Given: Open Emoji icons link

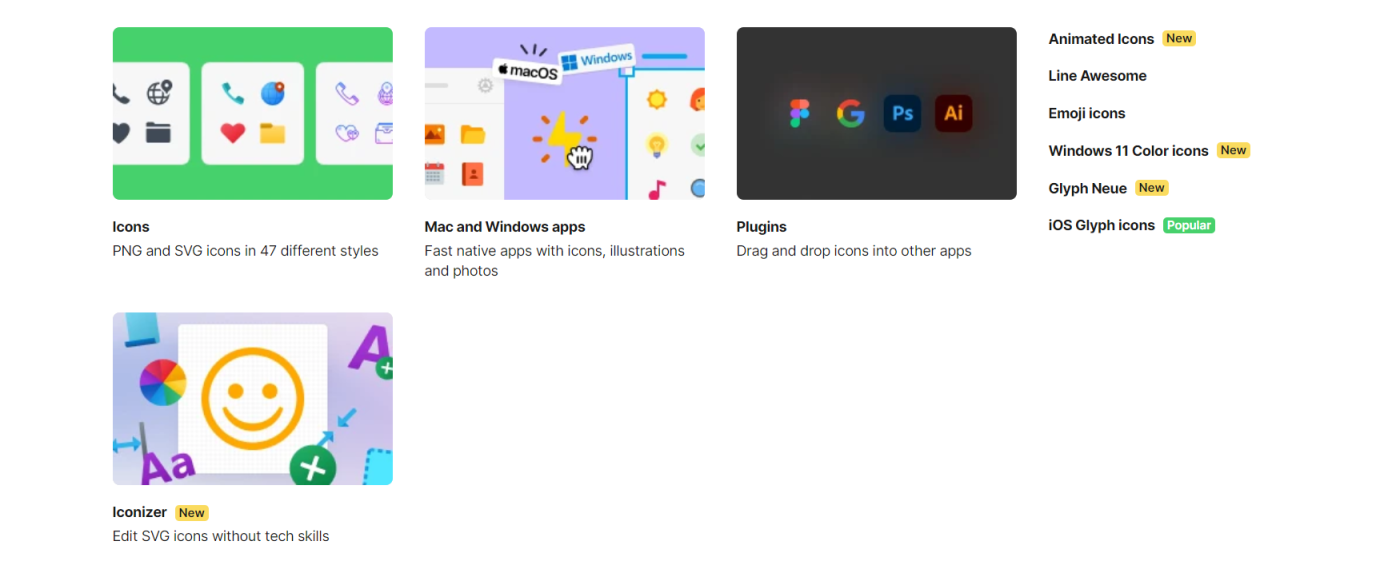Looking at the screenshot, I should [x=1087, y=113].
